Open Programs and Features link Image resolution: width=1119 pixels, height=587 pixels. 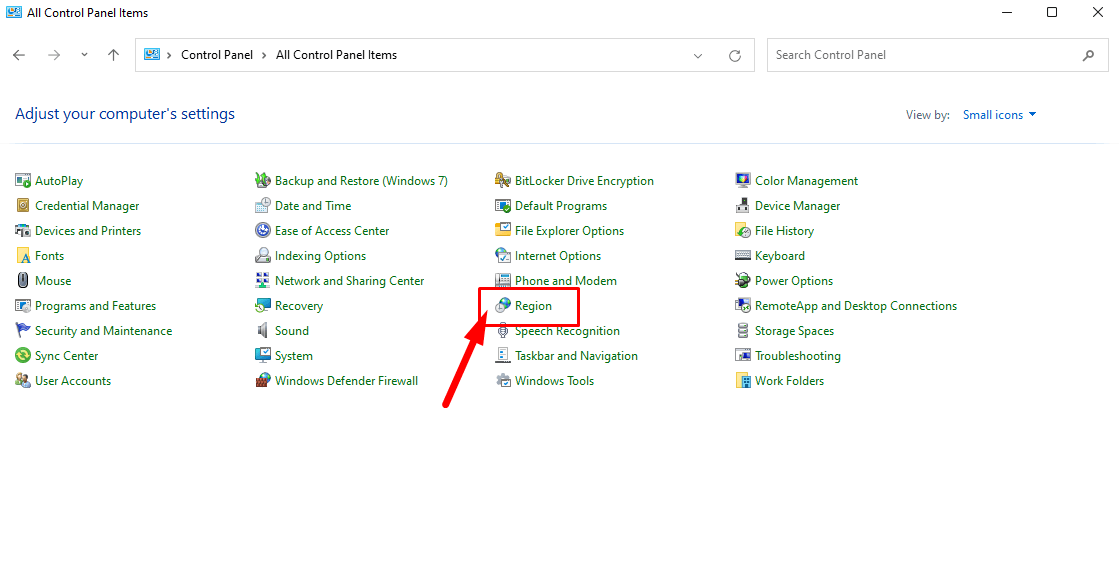point(95,306)
